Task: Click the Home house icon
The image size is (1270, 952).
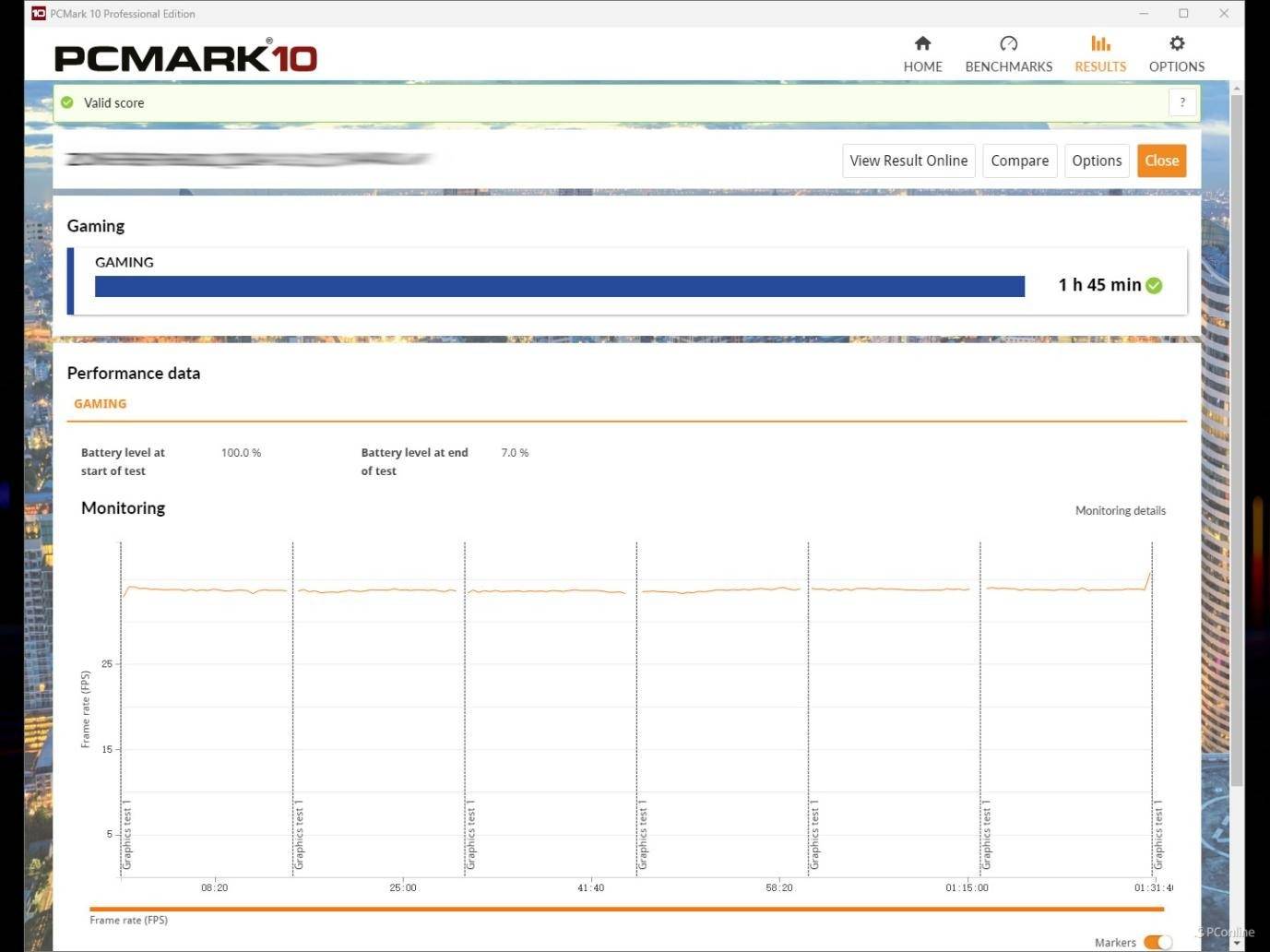Action: click(x=922, y=43)
